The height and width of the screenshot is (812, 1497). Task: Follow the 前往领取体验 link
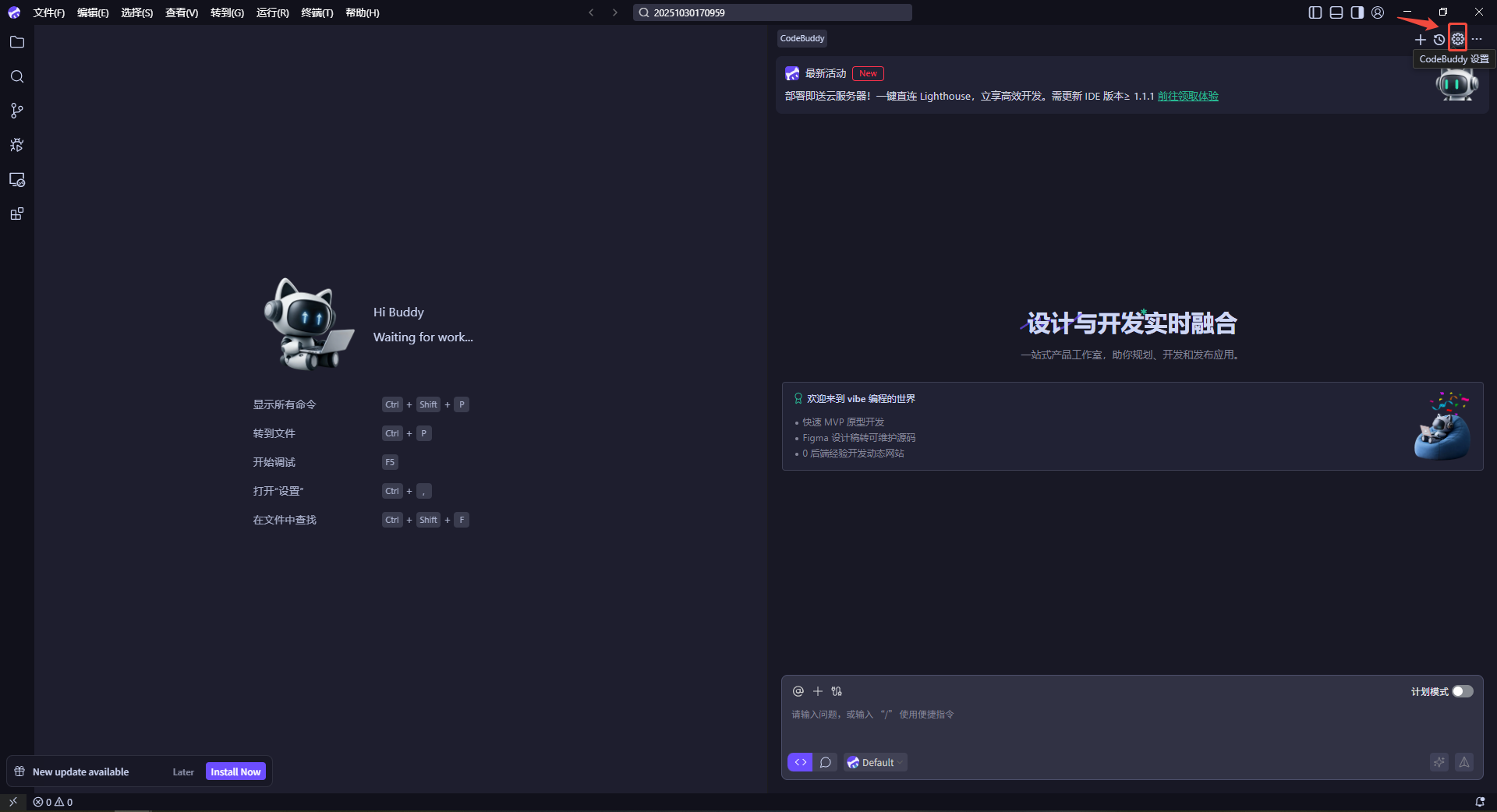click(x=1187, y=96)
